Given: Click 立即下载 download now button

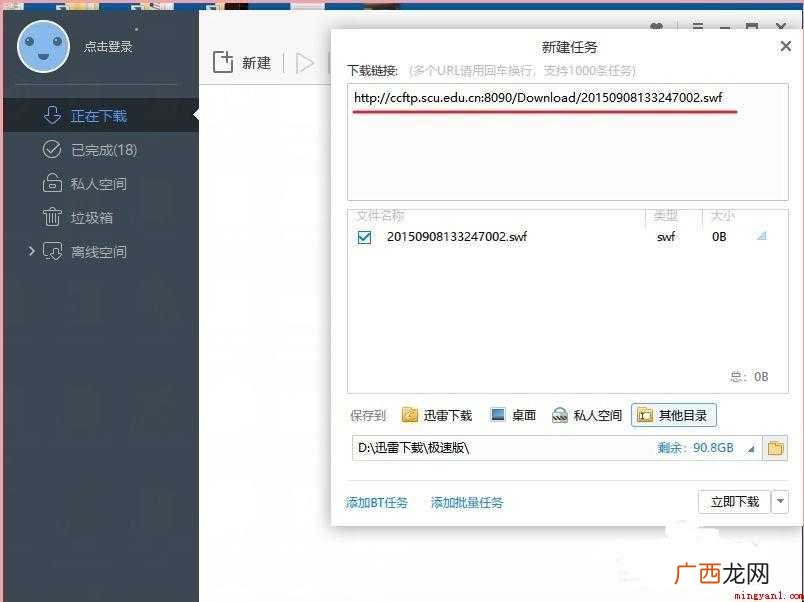Looking at the screenshot, I should (x=734, y=501).
